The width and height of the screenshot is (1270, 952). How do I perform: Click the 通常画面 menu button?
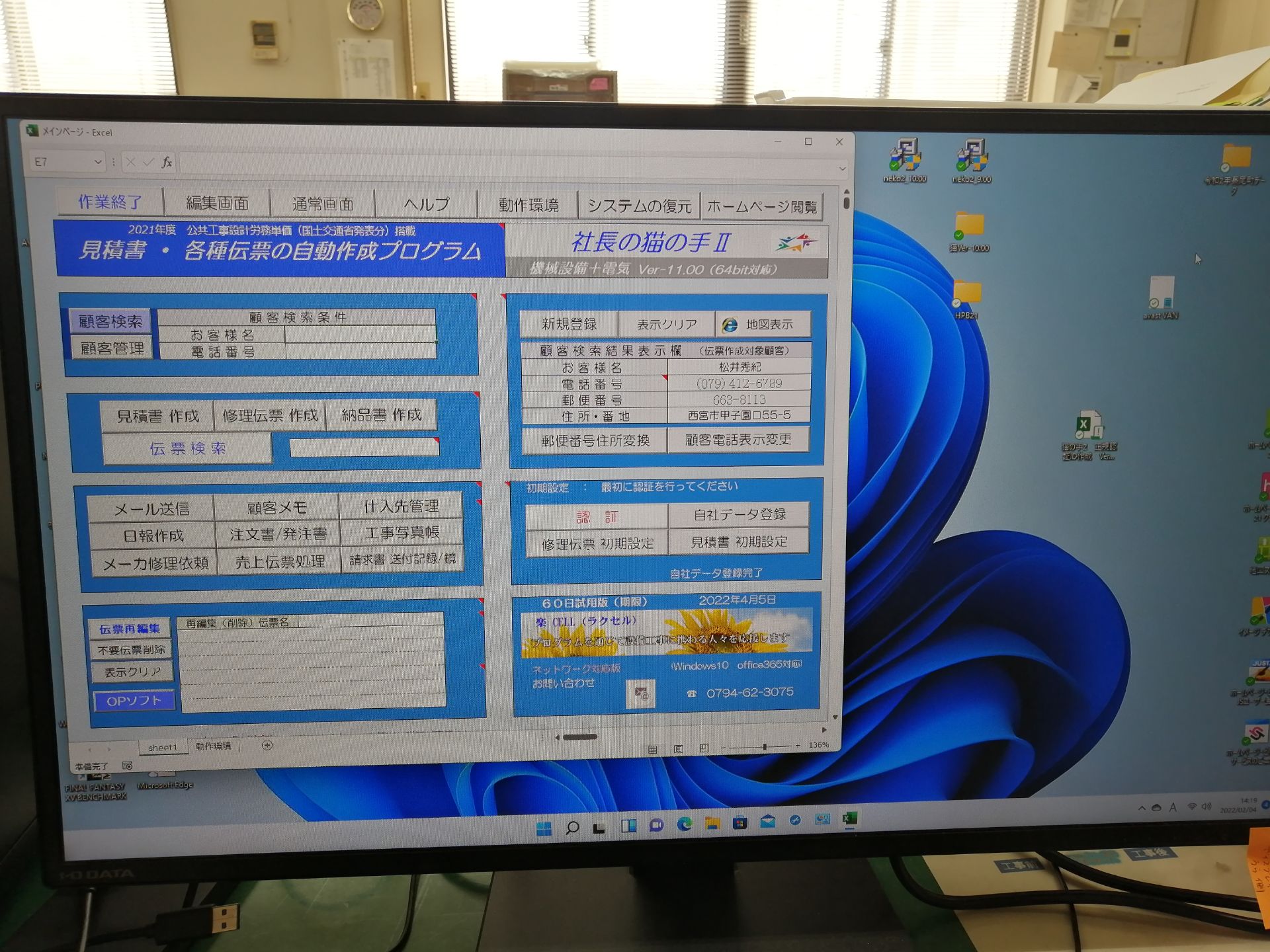click(323, 204)
